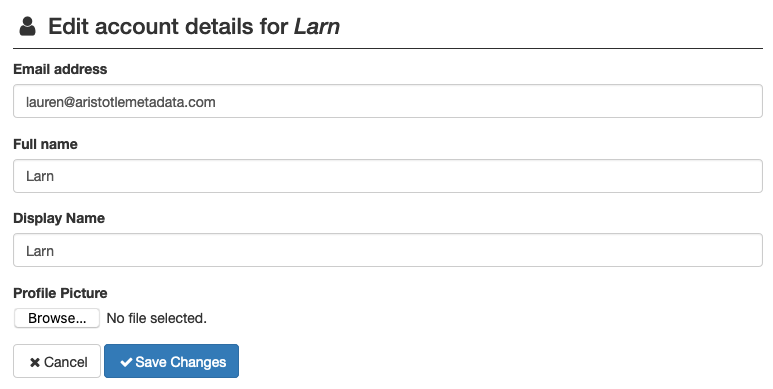
Task: Click the "No file selected." text
Action: 157,318
